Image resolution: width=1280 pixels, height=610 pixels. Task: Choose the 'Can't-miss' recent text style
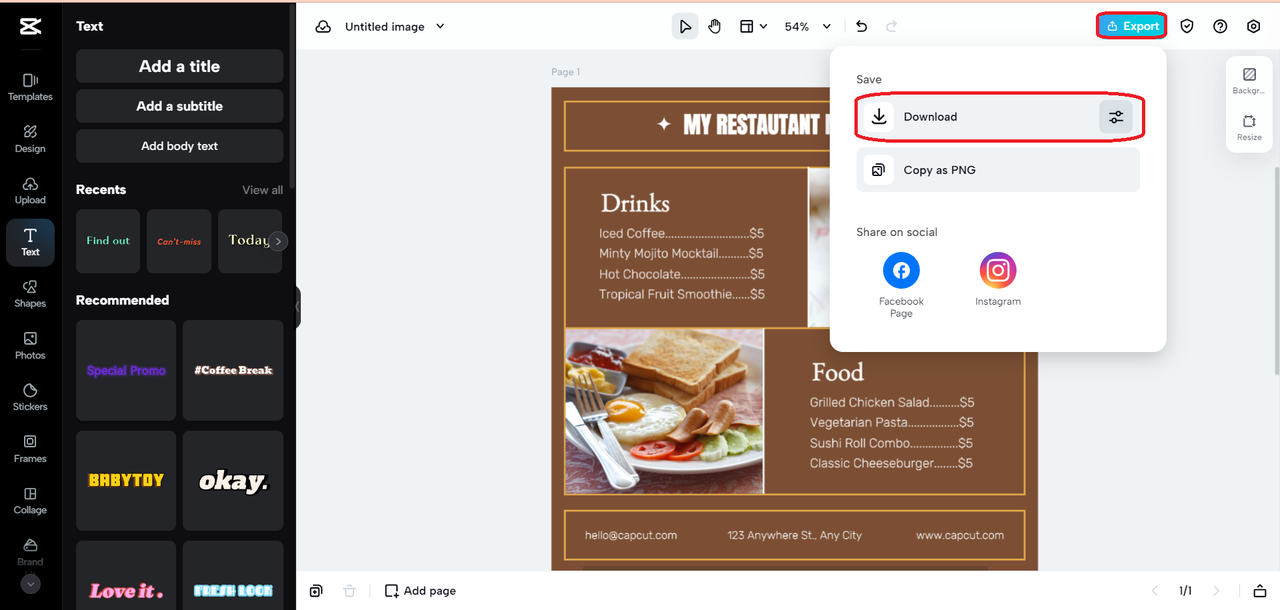pos(179,241)
